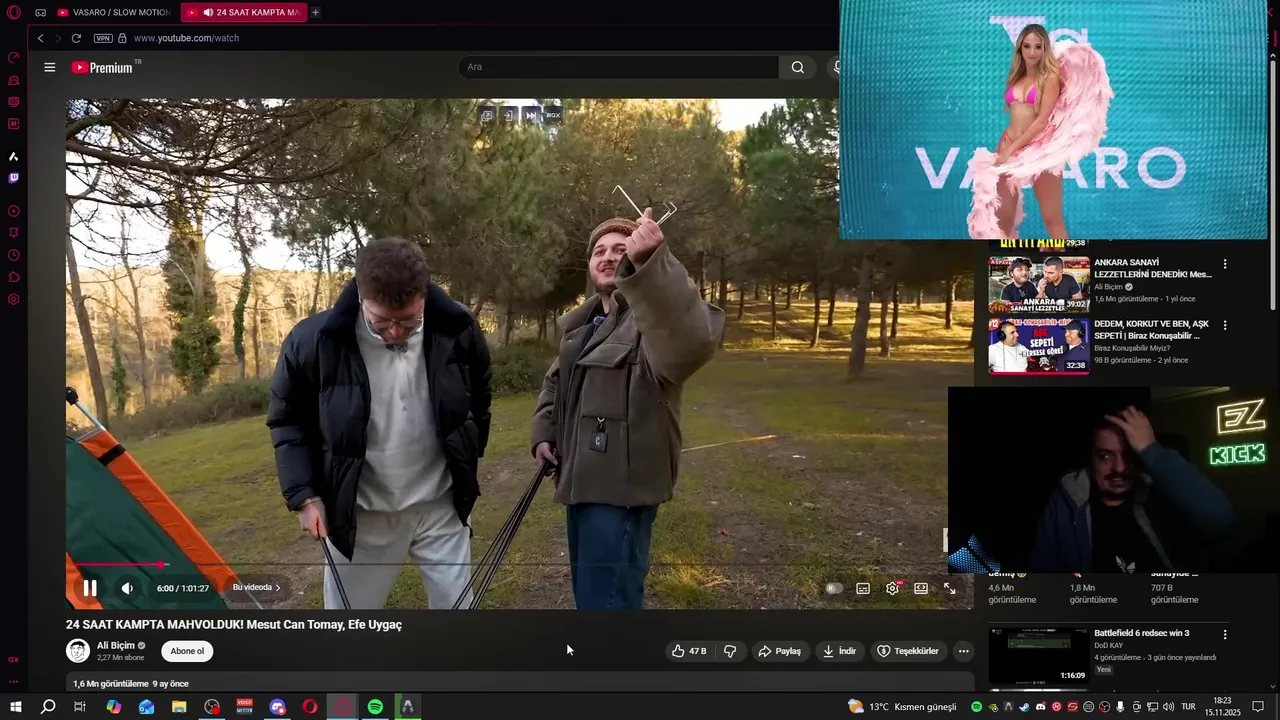Open Task View on taskbar

coord(80,707)
